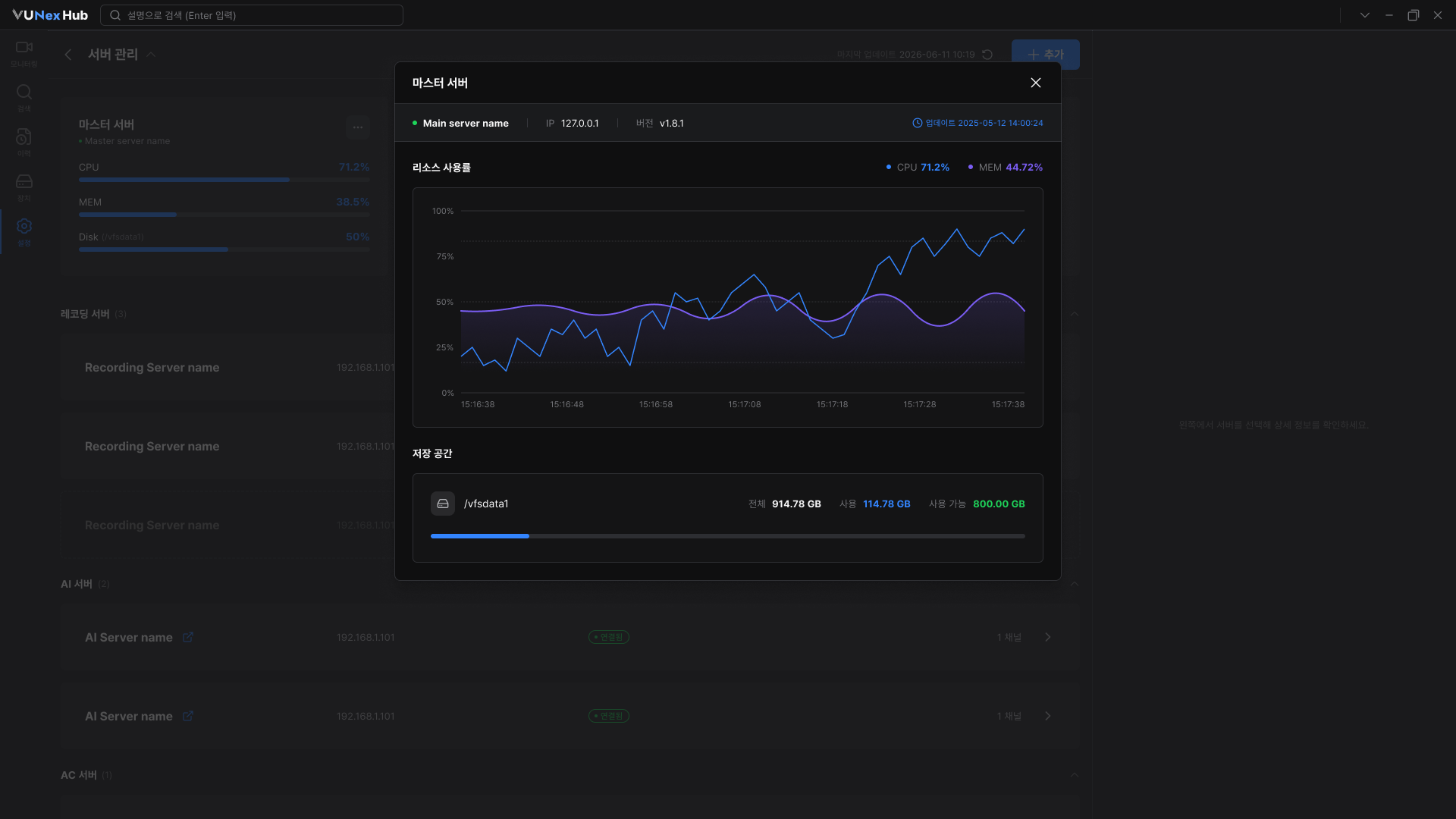The width and height of the screenshot is (1456, 819).
Task: Click the 15:17:08 time axis label
Action: pyautogui.click(x=745, y=404)
